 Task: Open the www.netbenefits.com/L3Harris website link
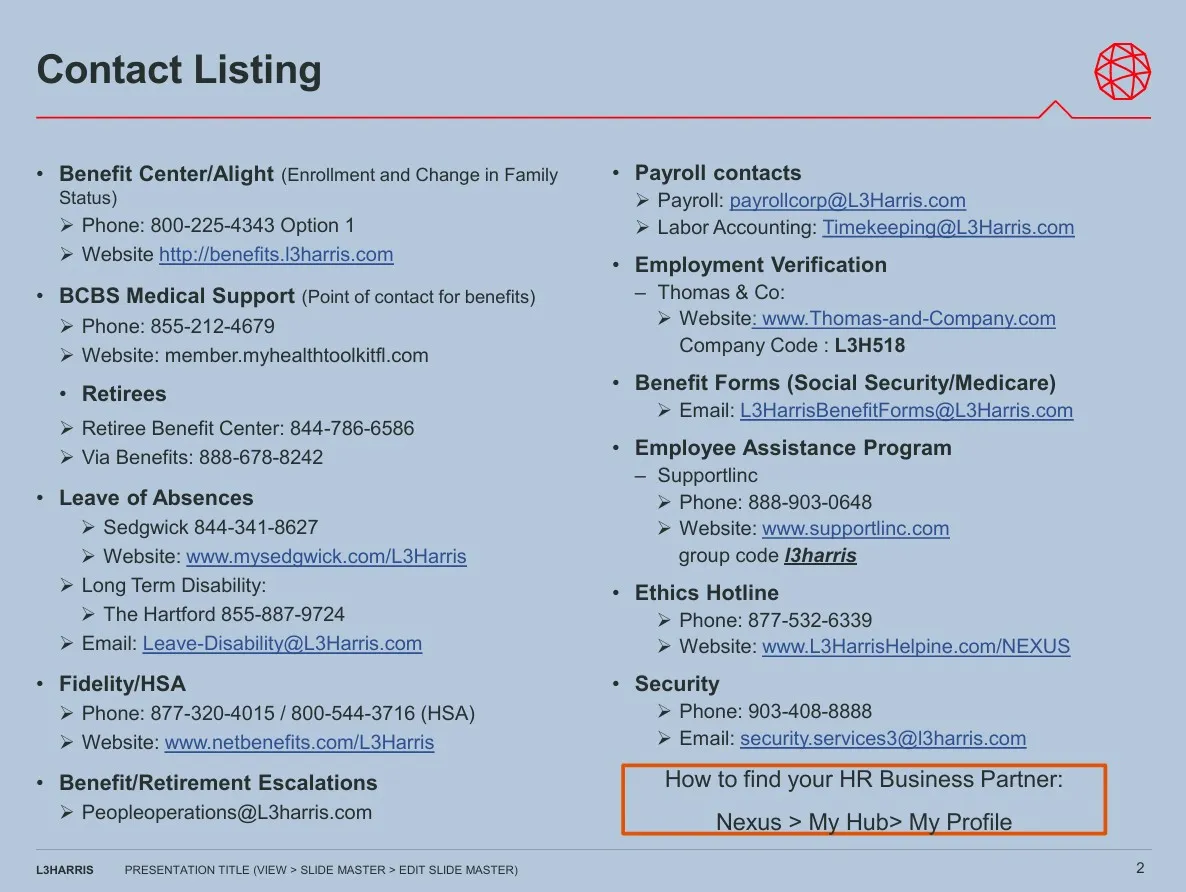299,742
